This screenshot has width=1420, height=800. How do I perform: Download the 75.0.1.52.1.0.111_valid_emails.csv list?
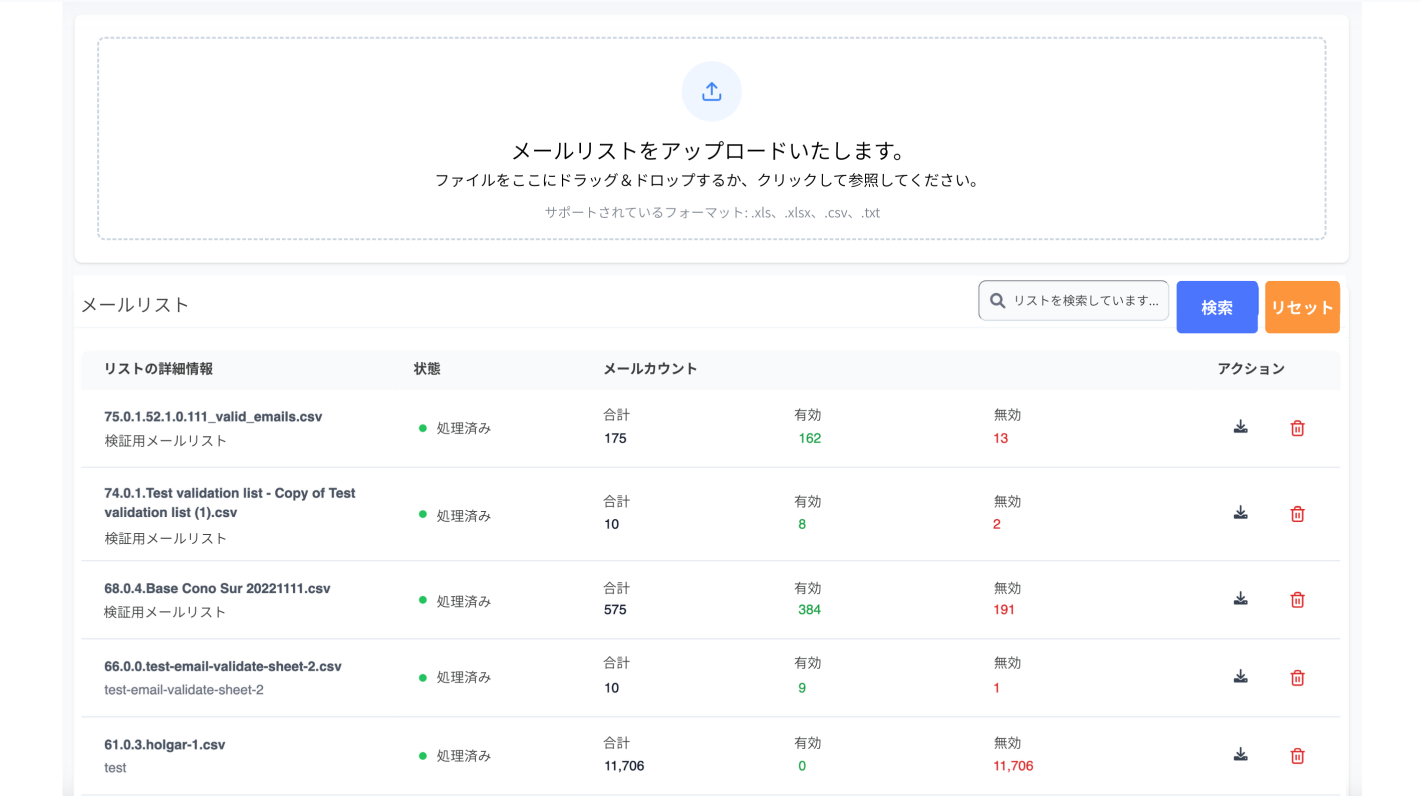click(1240, 428)
